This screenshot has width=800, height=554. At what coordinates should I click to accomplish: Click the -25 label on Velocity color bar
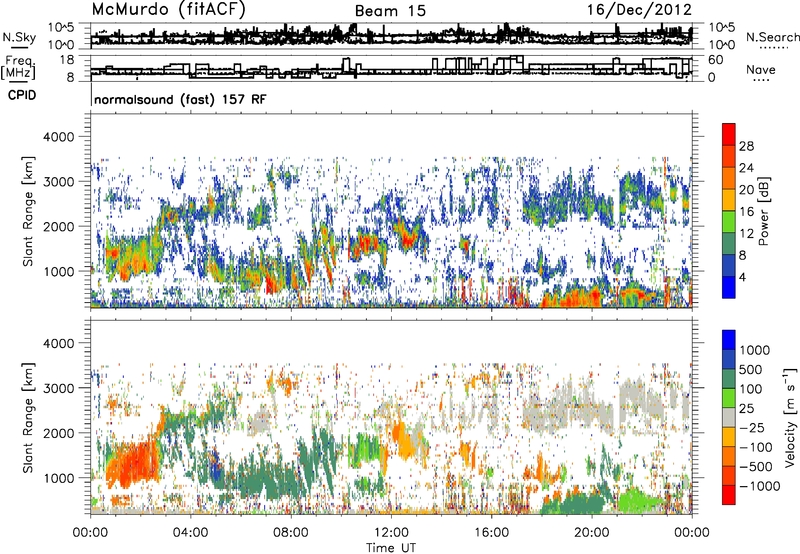[x=752, y=428]
